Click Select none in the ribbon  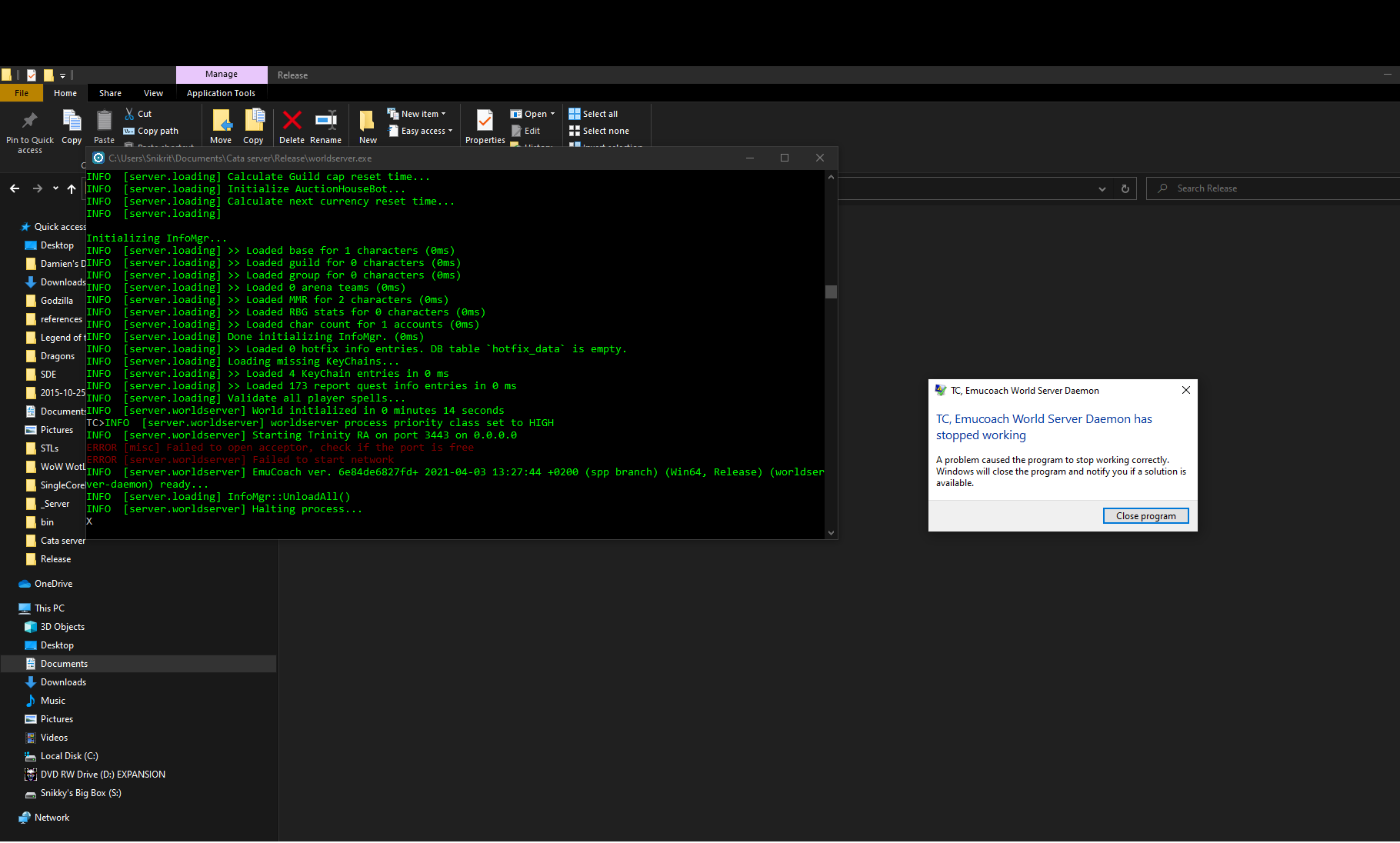pos(598,131)
